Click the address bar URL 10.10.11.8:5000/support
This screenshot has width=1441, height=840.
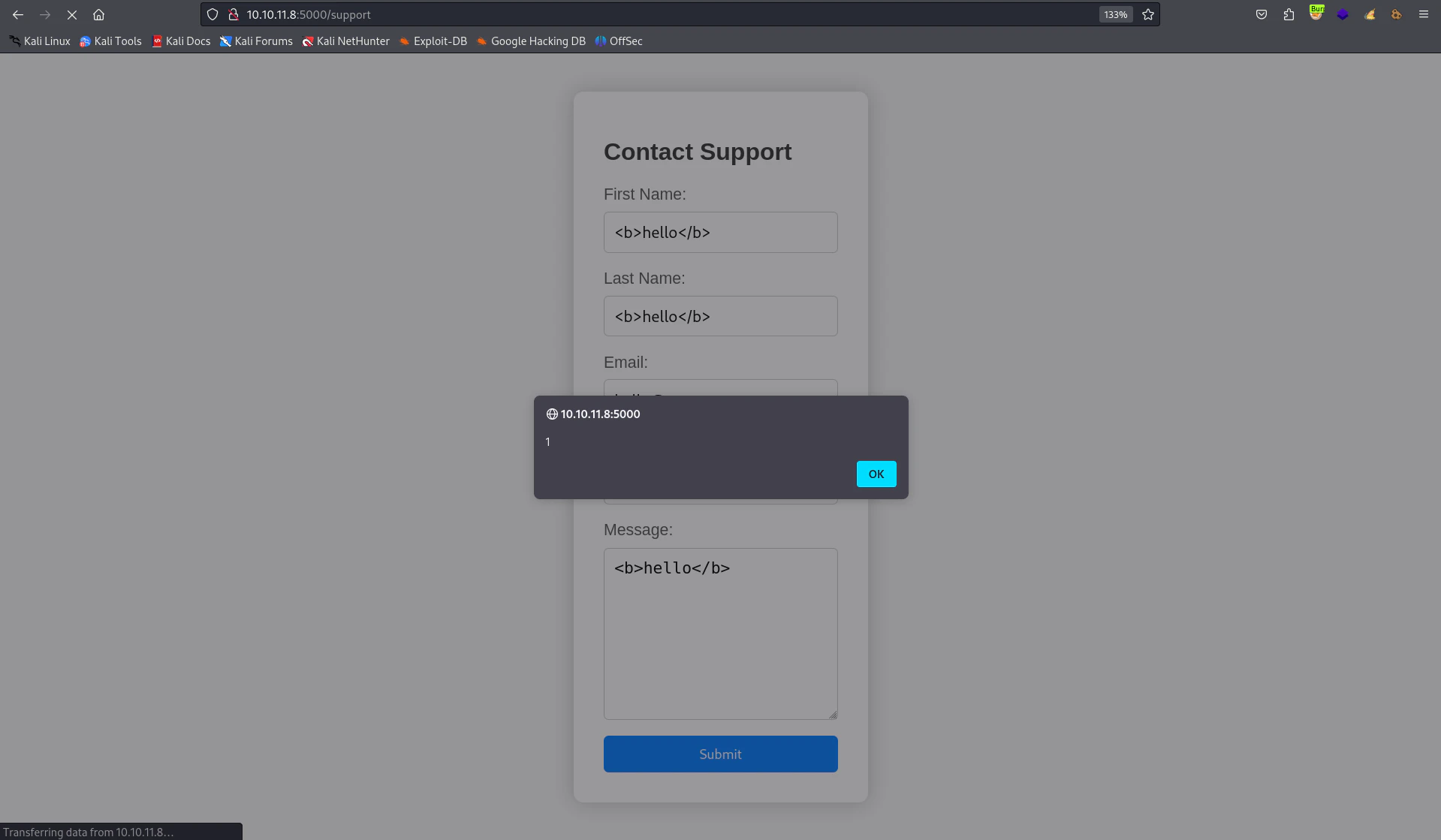(x=309, y=14)
